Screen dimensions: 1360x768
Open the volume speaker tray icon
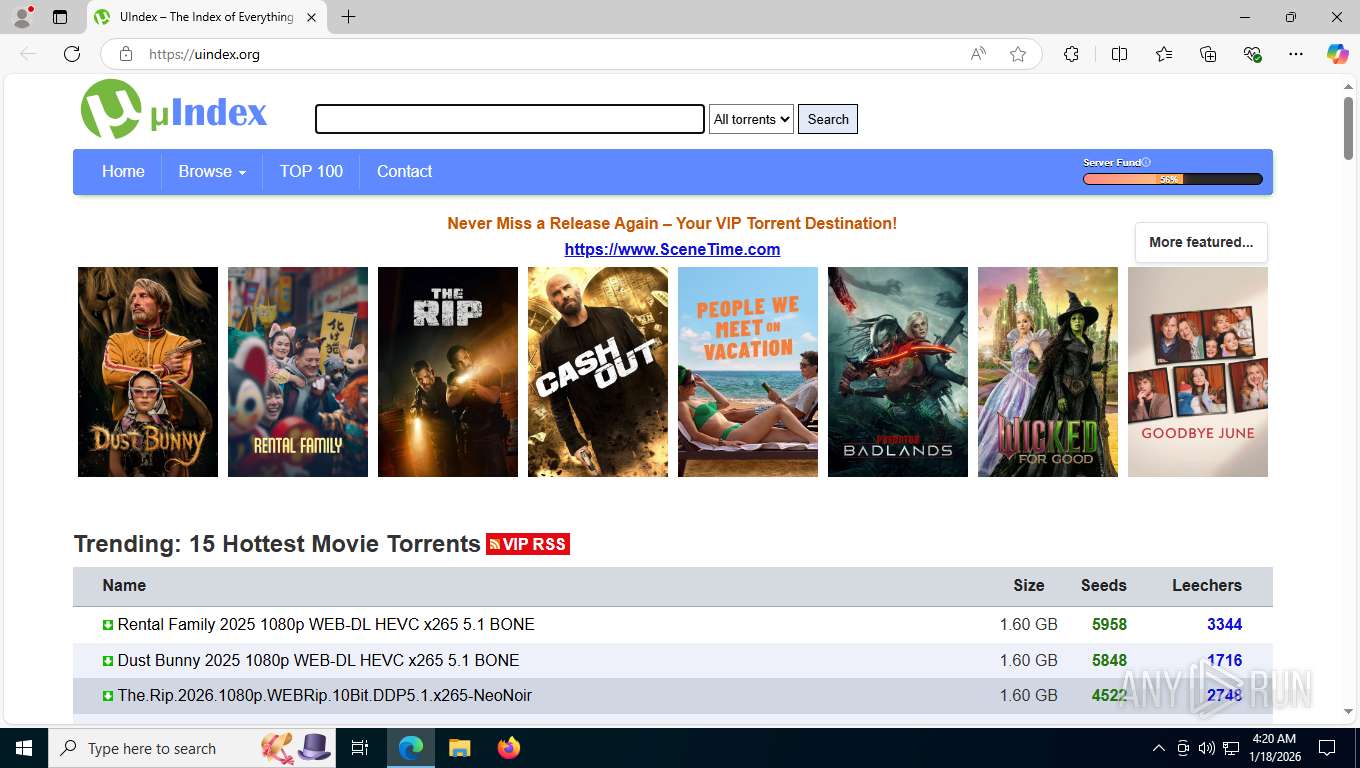[1207, 748]
